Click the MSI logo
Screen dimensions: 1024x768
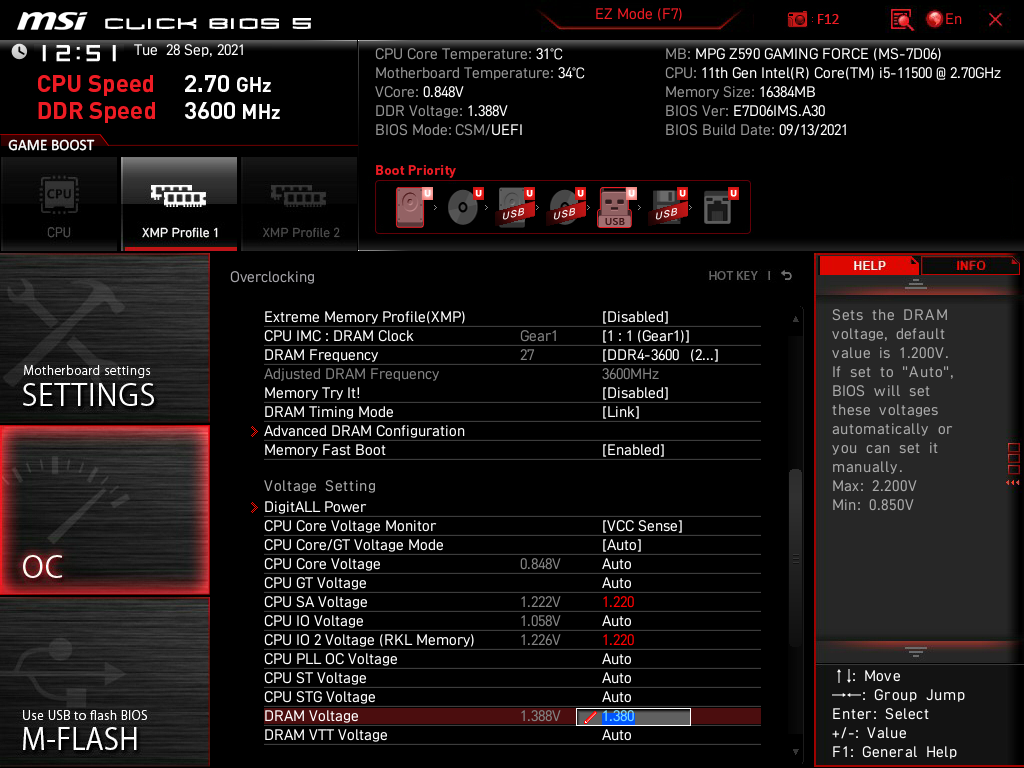[52, 21]
